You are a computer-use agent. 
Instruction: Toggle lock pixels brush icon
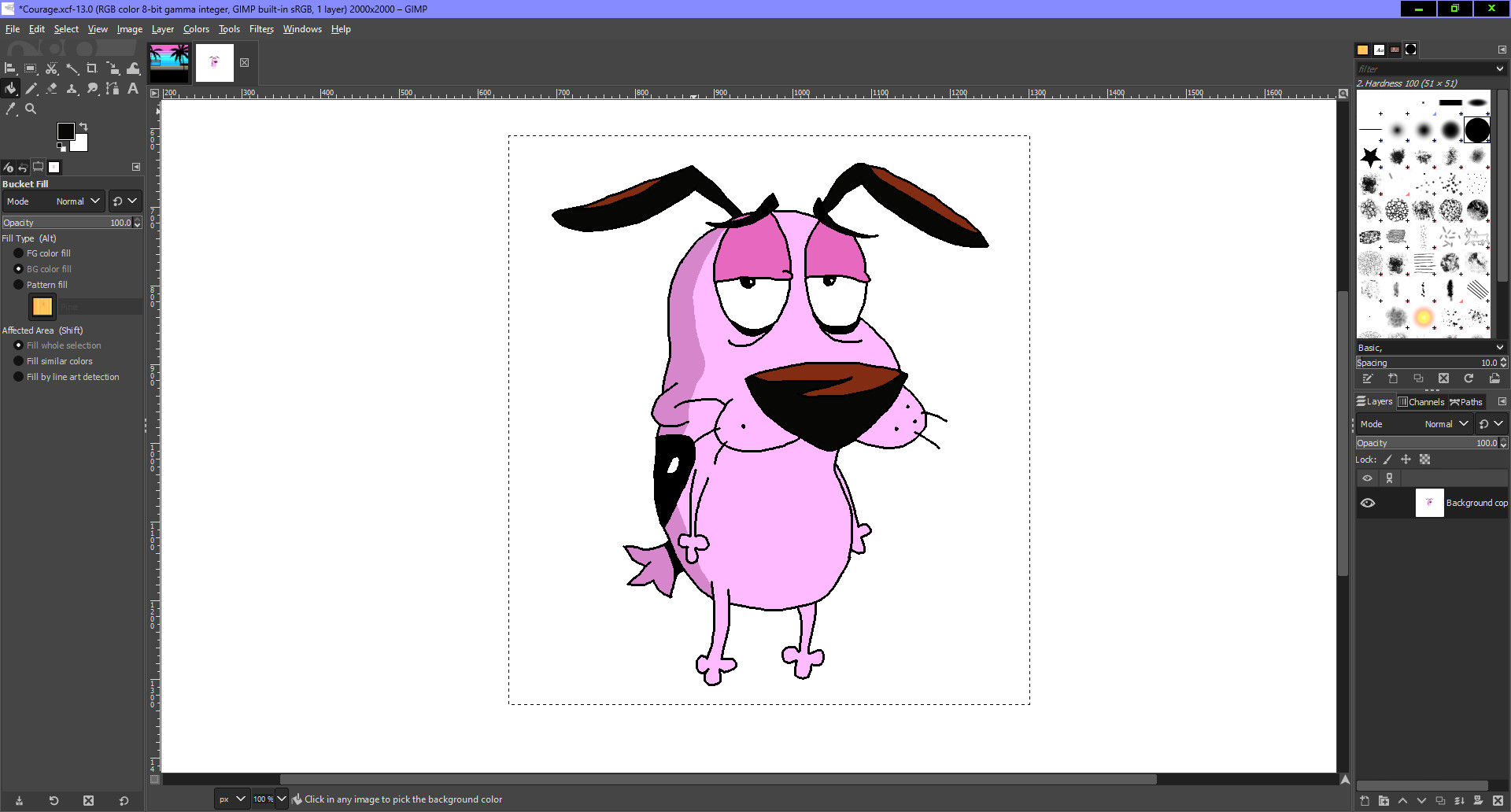[1387, 460]
